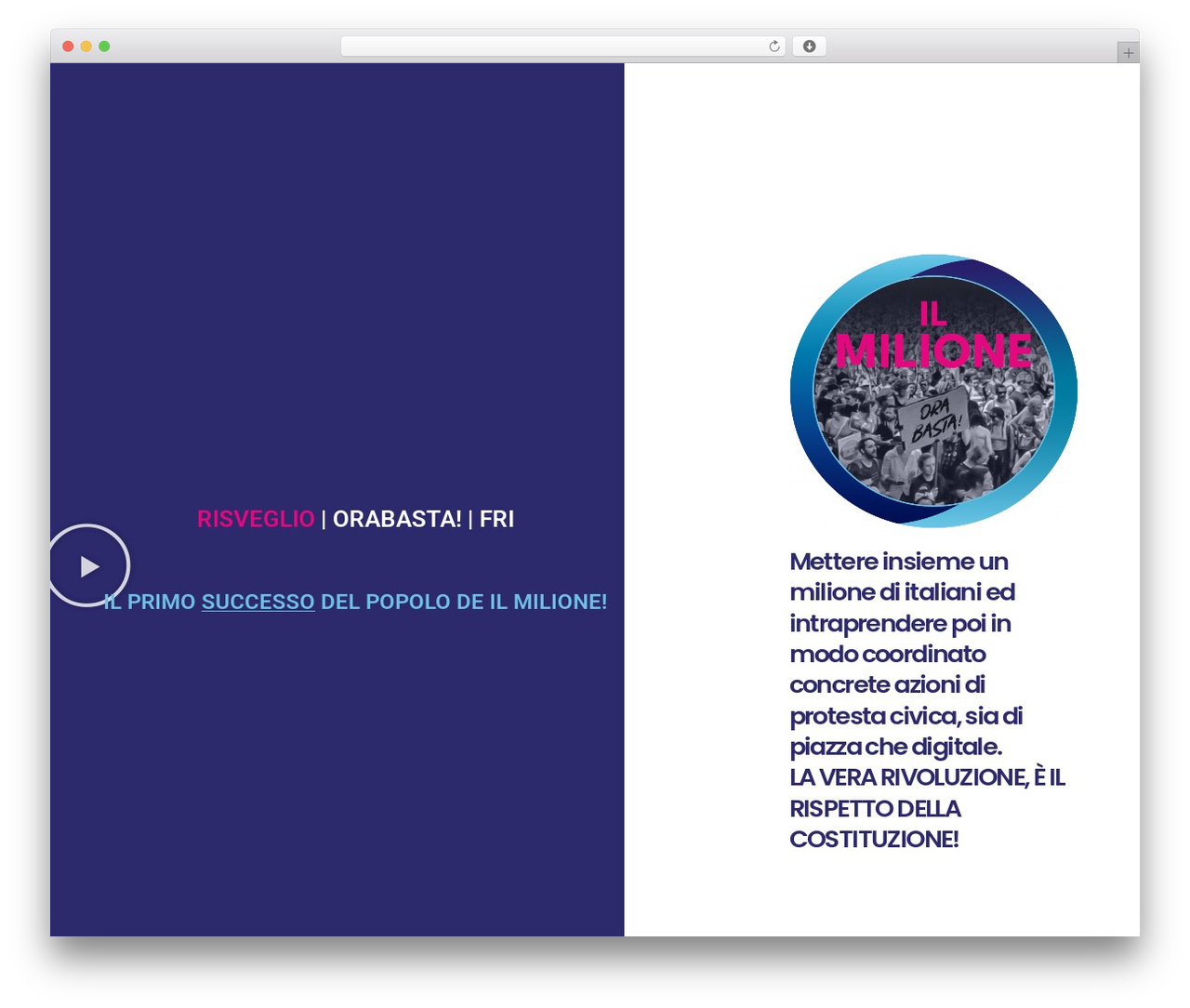Focus the browser address bar
This screenshot has height=1008, width=1190.
[562, 46]
